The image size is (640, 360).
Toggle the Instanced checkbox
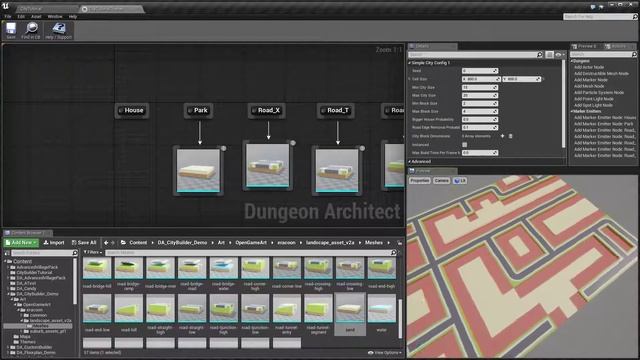pyautogui.click(x=464, y=144)
